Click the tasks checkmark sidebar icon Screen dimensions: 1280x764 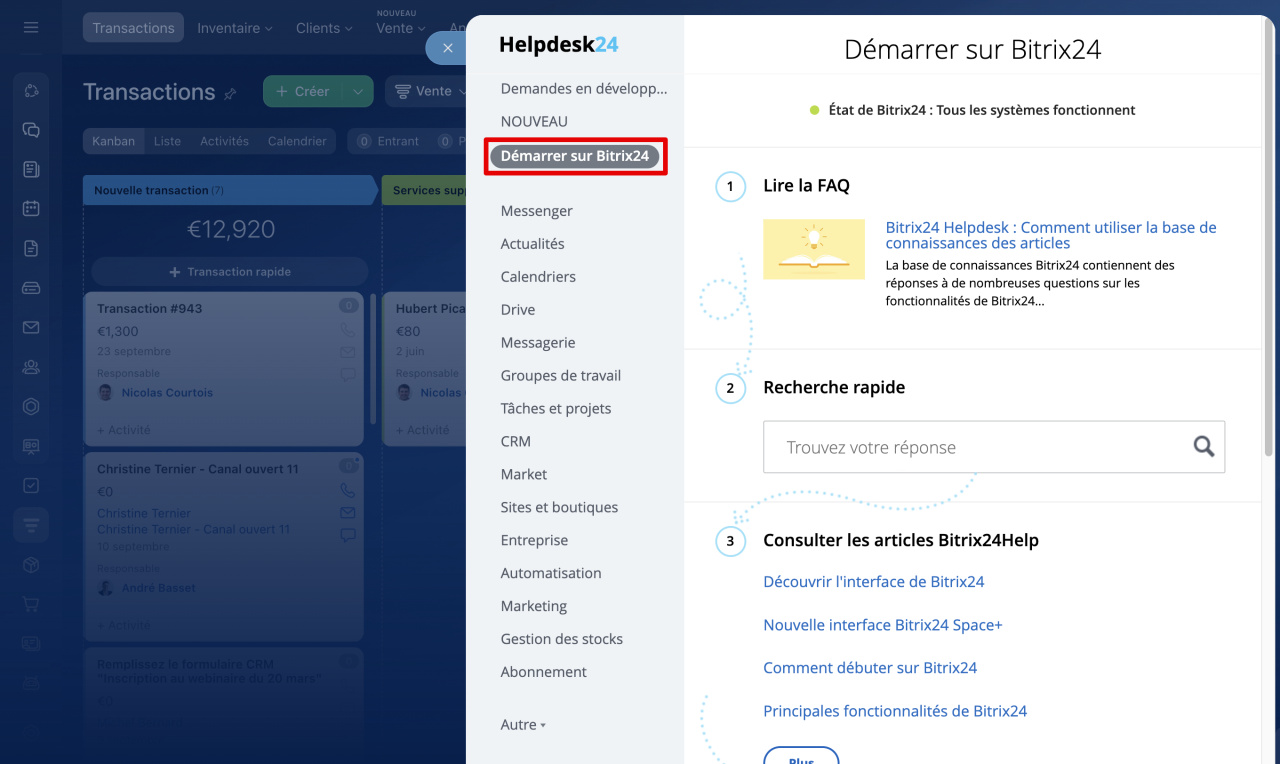31,486
